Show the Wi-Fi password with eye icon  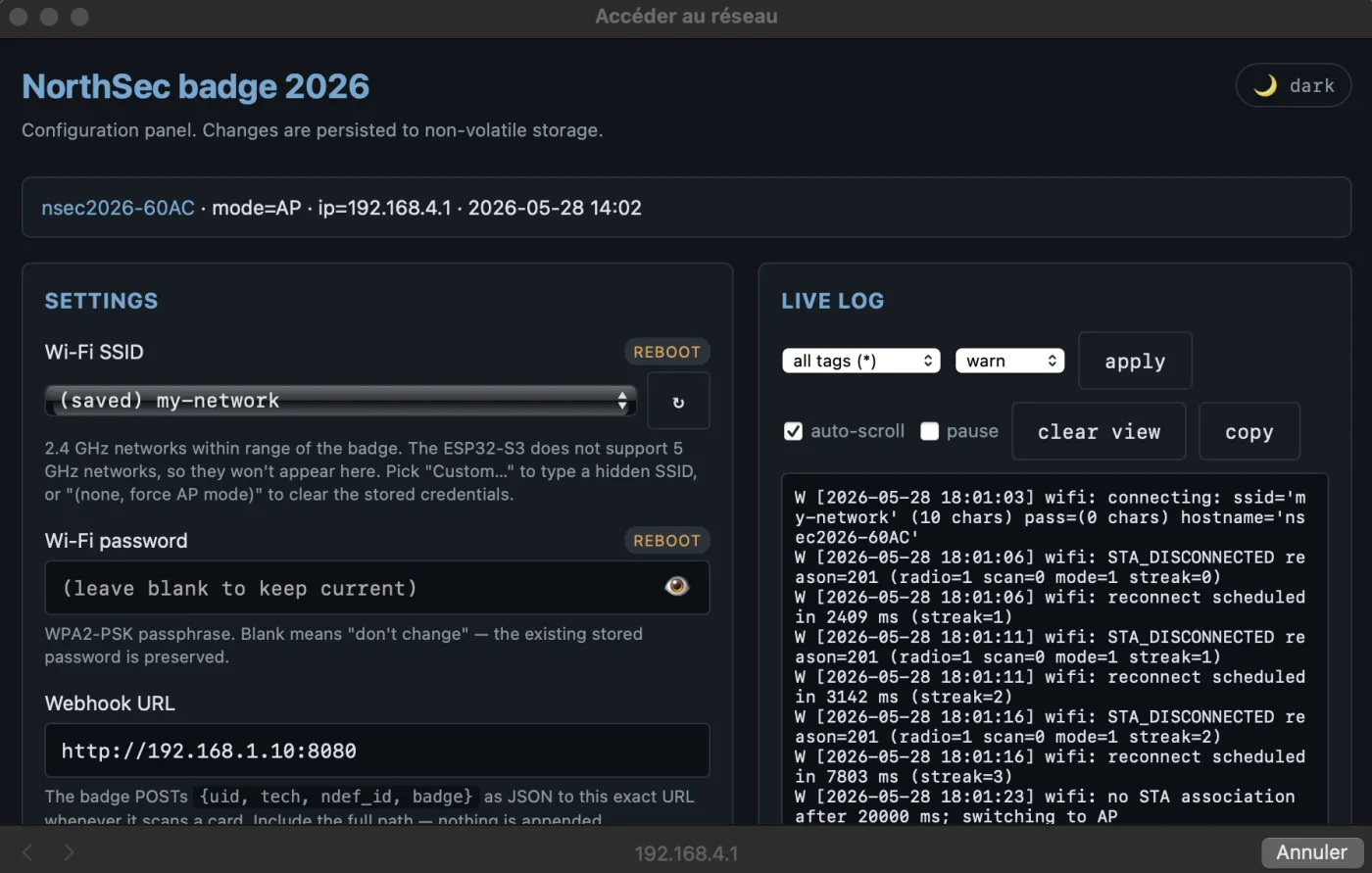tap(676, 587)
